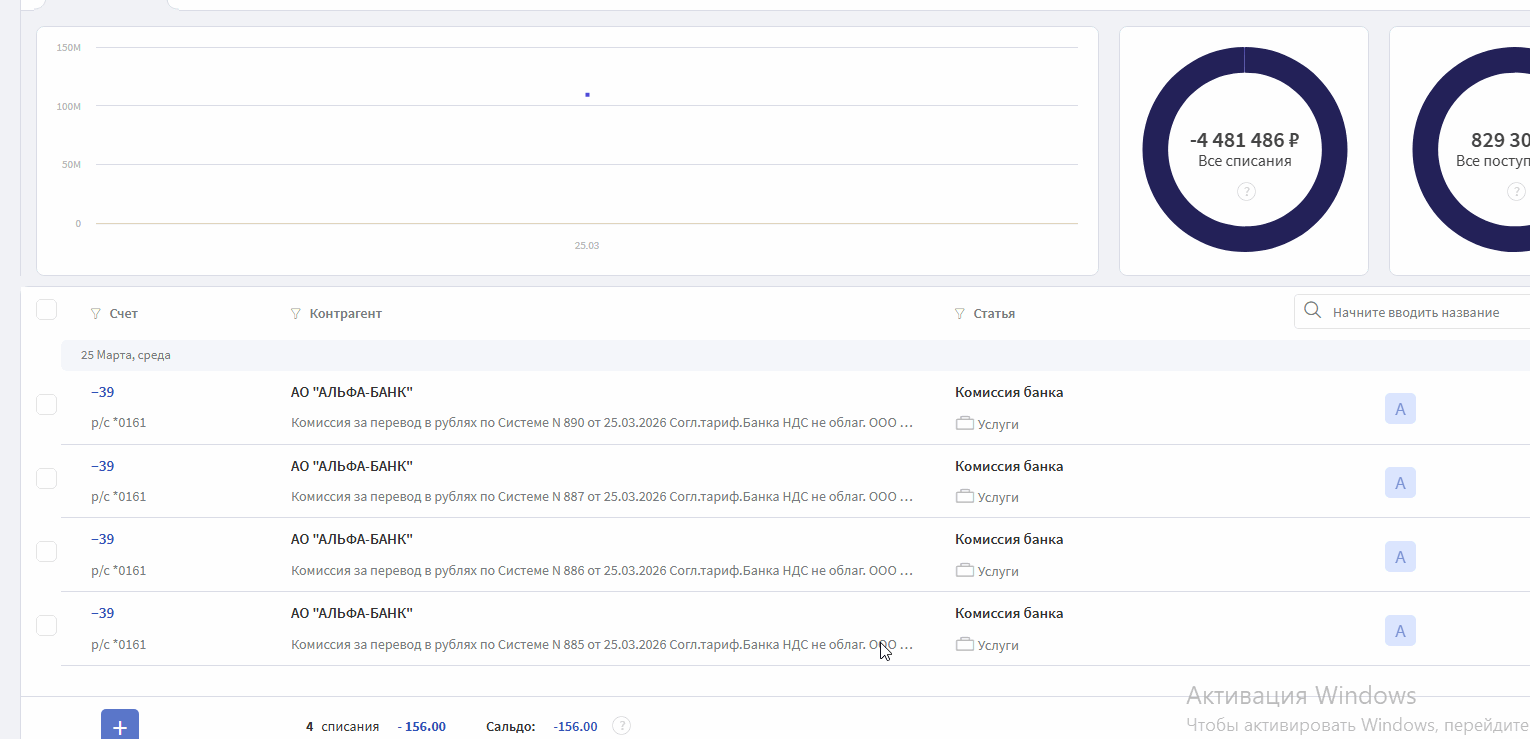This screenshot has height=739, width=1530.
Task: Click the blue plus button to add an operation
Action: point(120,726)
